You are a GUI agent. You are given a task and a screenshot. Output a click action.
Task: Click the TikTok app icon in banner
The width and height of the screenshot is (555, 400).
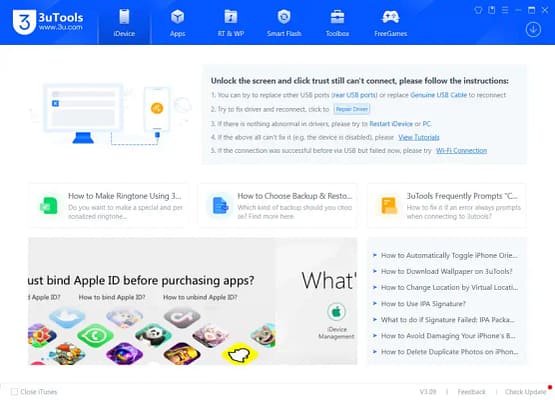tap(182, 317)
